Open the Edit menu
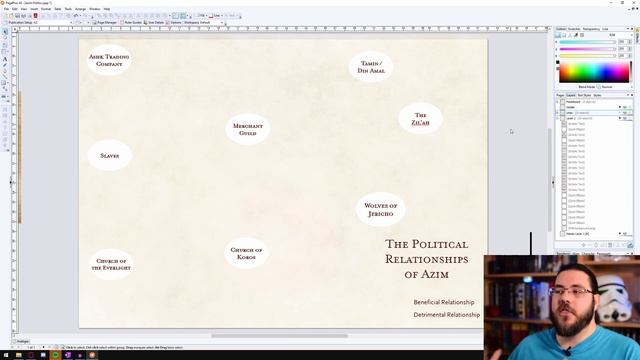Screen dimensions: 640x360 pos(15,9)
